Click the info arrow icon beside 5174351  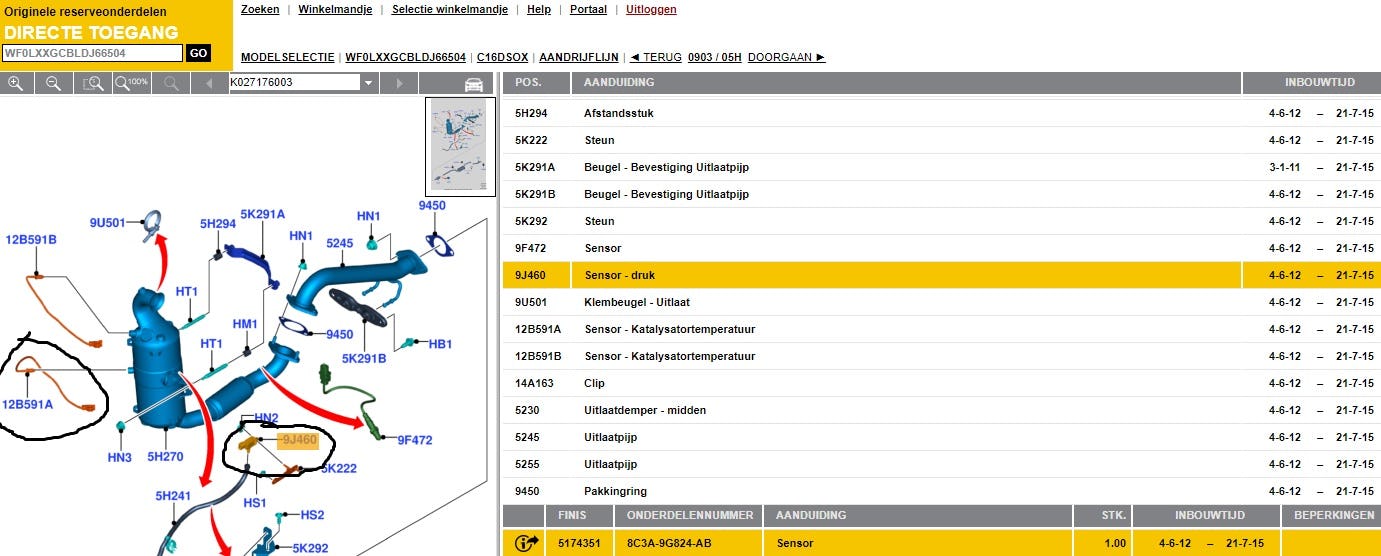526,543
